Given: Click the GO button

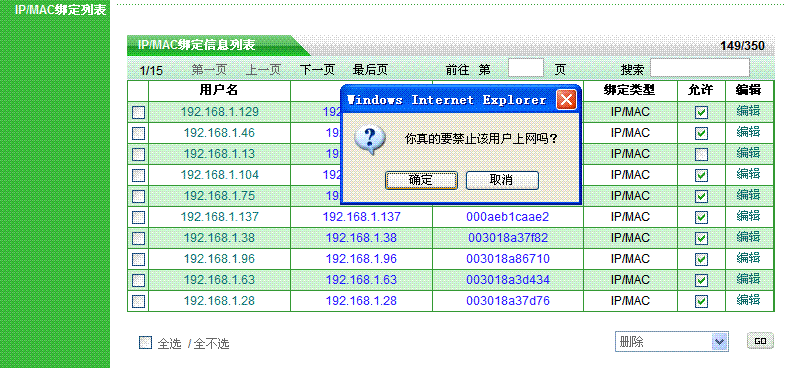Looking at the screenshot, I should click(760, 341).
